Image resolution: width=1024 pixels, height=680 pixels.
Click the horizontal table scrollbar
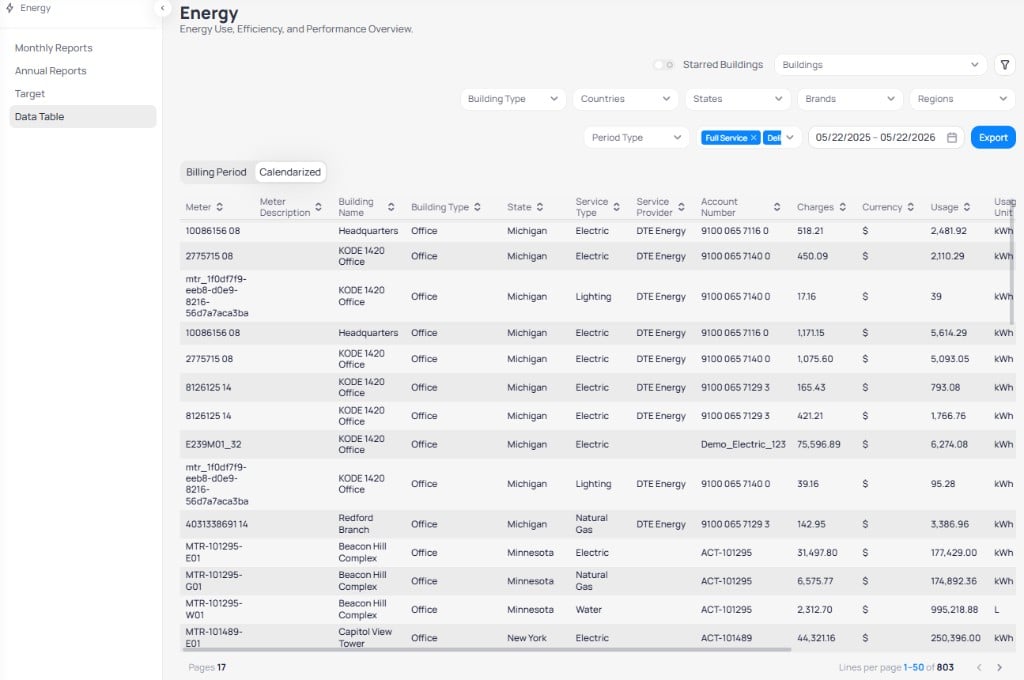coord(487,649)
